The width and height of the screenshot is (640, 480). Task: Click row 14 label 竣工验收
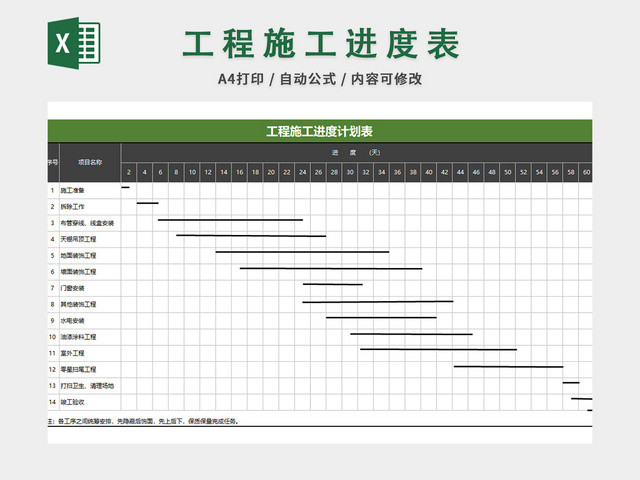pos(72,402)
